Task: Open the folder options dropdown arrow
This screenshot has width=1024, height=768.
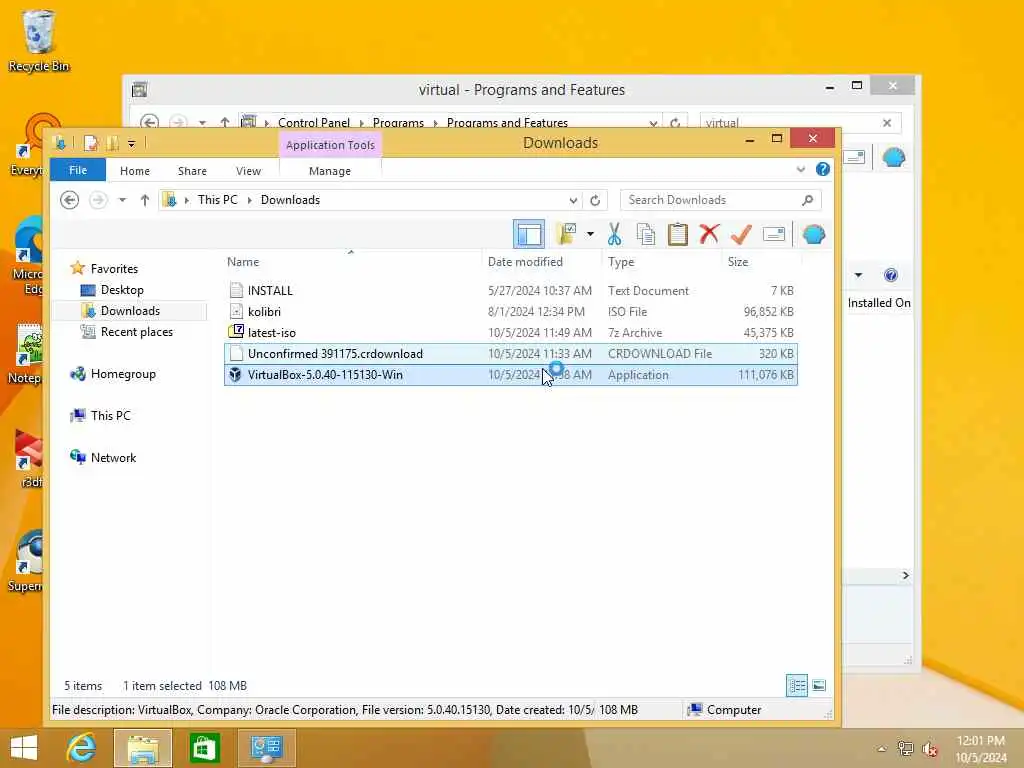Action: click(x=590, y=234)
